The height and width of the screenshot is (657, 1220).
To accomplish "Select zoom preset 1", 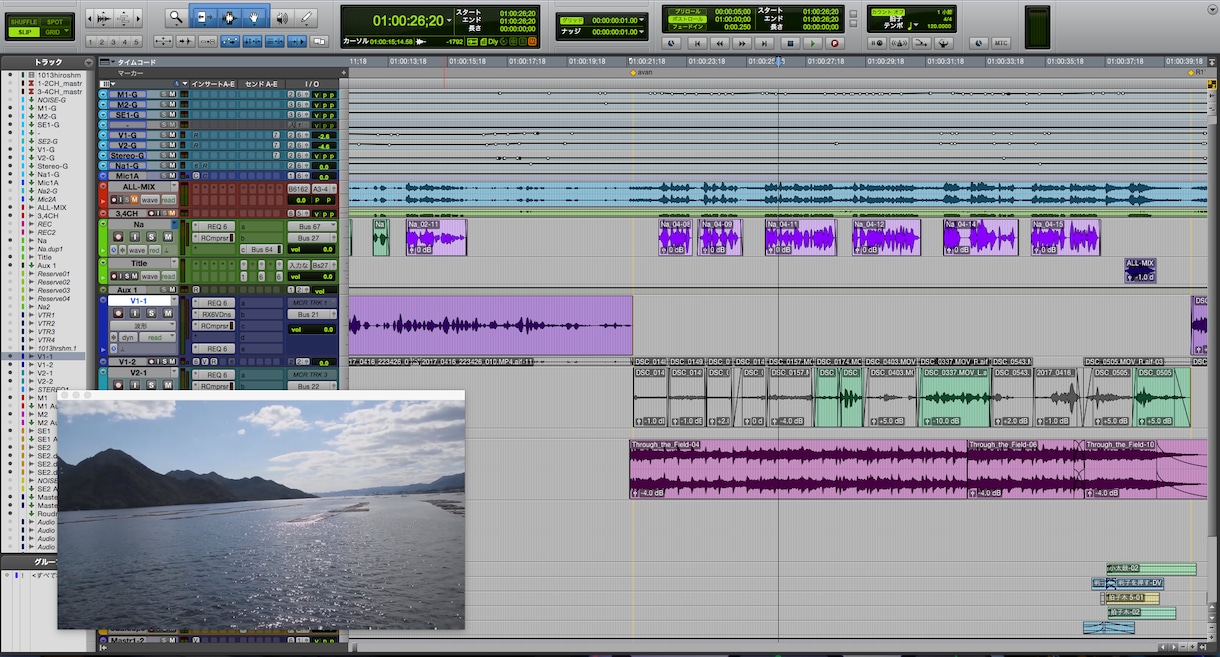I will tap(91, 42).
